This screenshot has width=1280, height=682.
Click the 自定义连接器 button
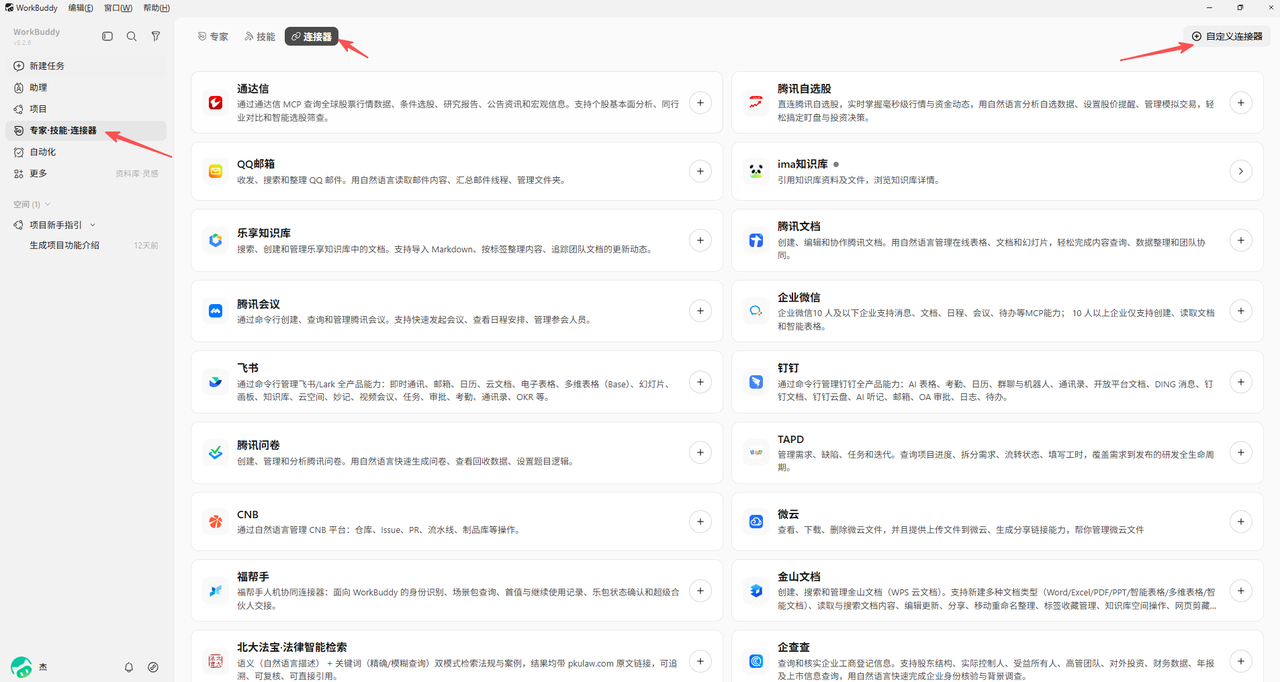tap(1227, 36)
